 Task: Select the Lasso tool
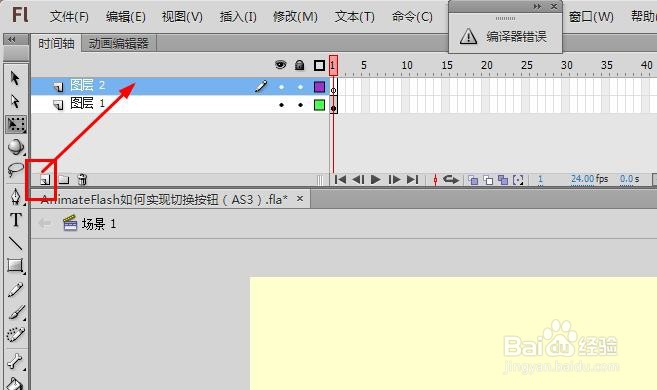coord(16,169)
